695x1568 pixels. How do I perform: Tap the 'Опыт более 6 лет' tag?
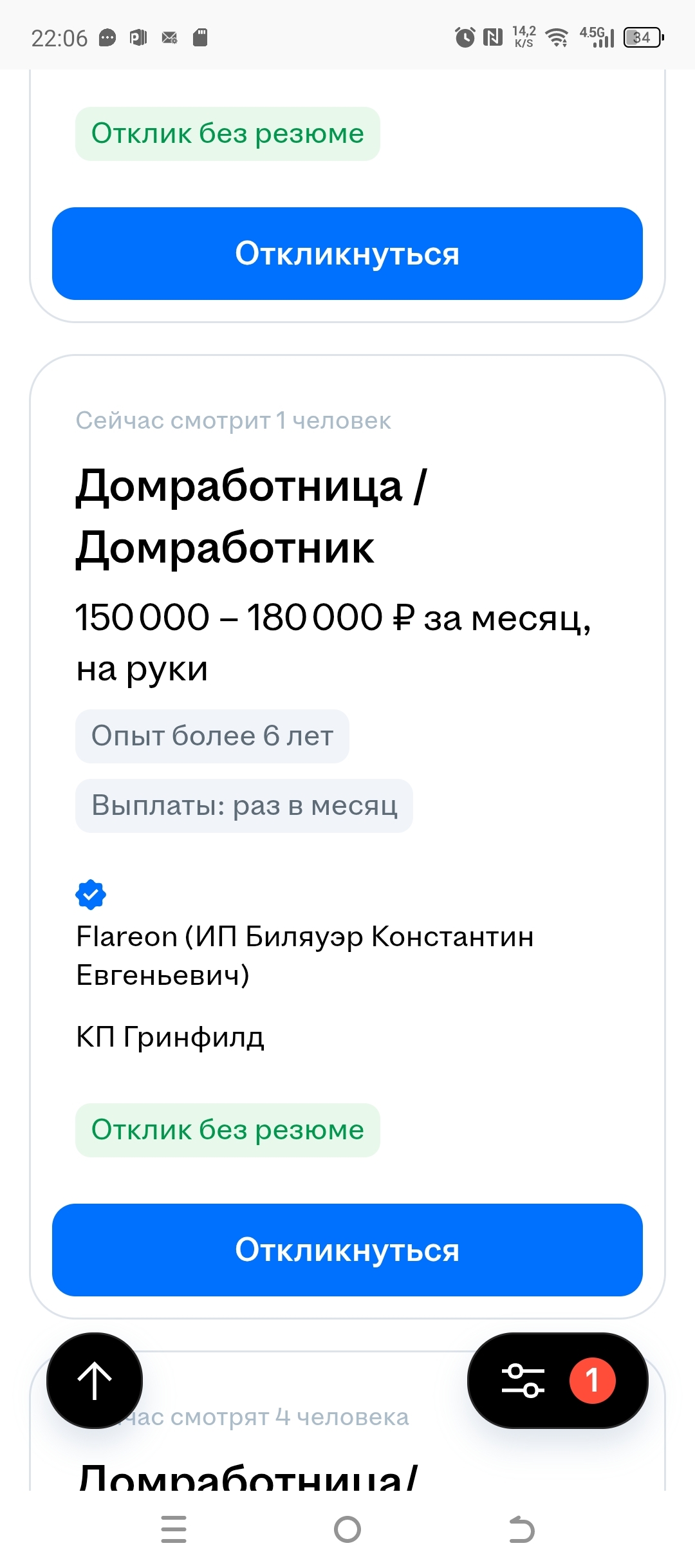tap(212, 736)
